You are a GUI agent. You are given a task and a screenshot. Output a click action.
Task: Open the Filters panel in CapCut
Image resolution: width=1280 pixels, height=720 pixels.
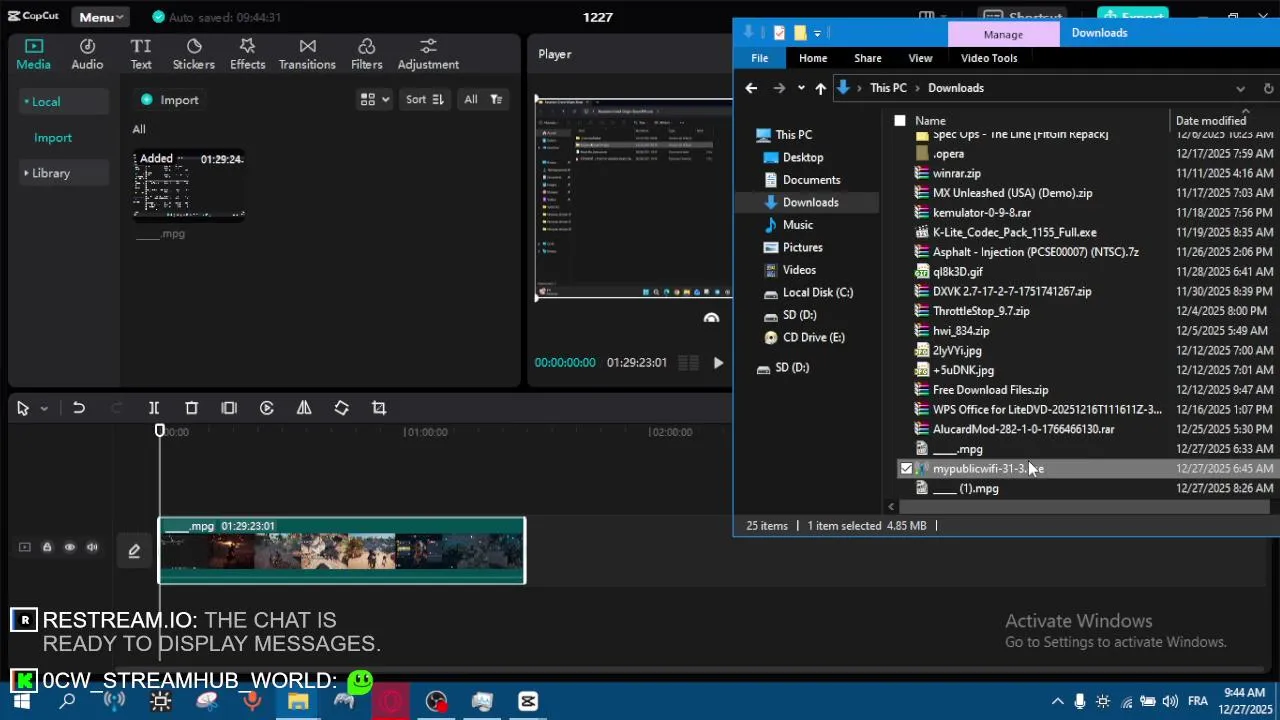click(366, 54)
